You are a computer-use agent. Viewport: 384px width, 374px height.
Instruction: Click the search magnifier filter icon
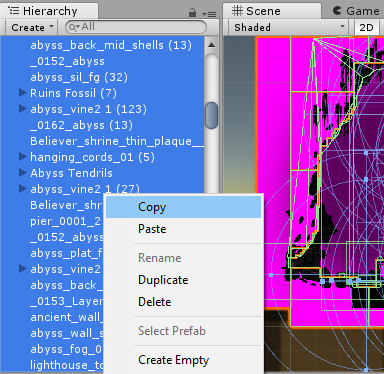click(x=73, y=27)
